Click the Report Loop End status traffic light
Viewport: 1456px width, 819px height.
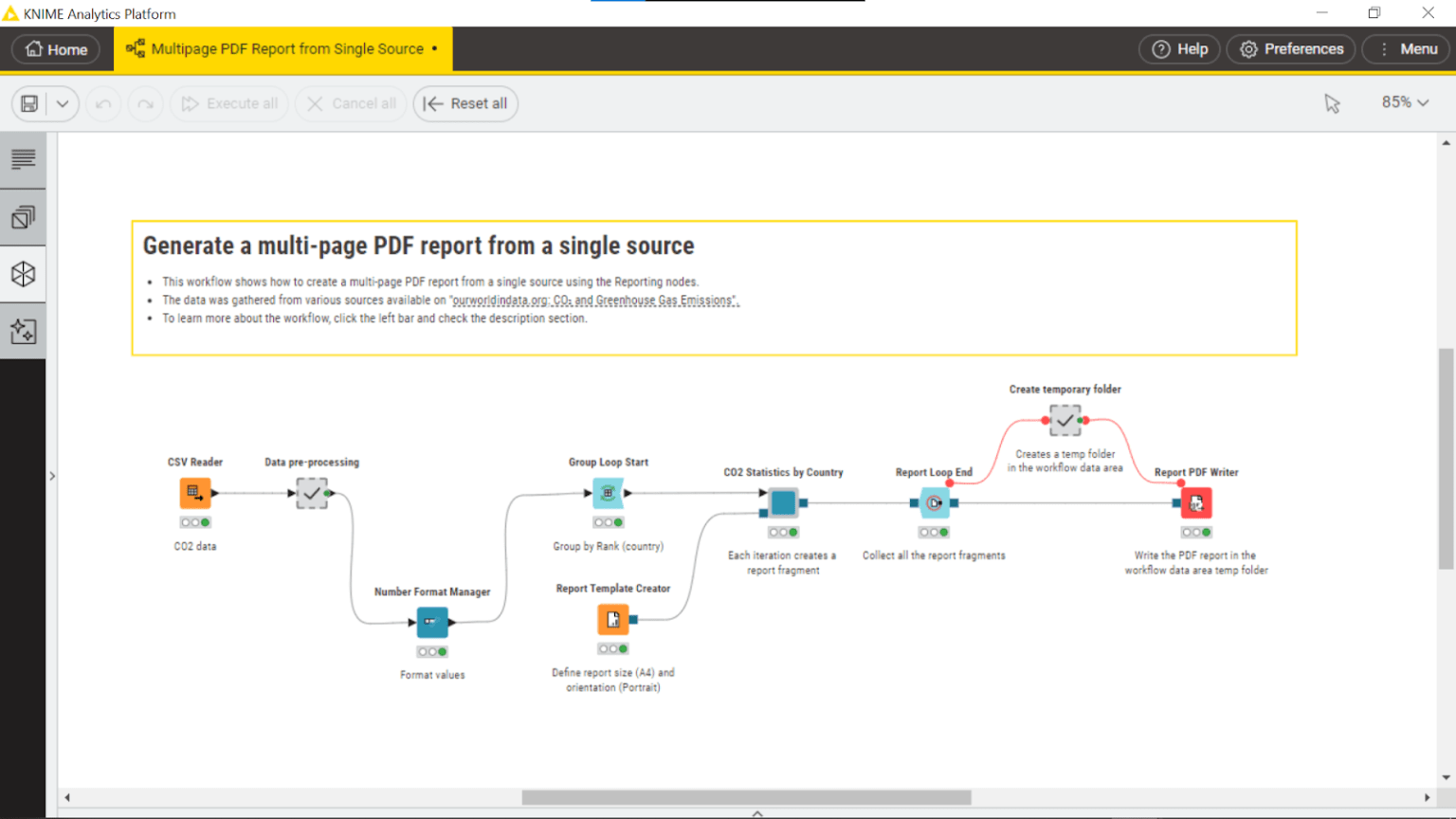934,532
